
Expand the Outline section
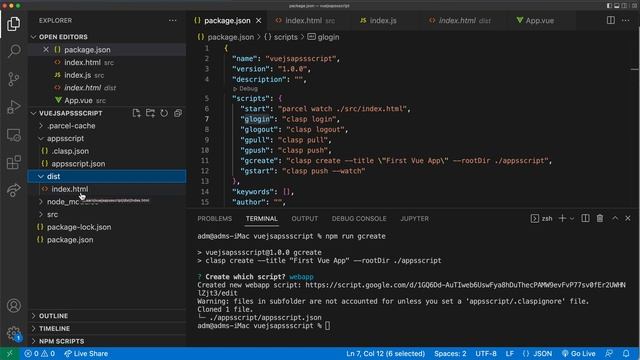coord(107,316)
